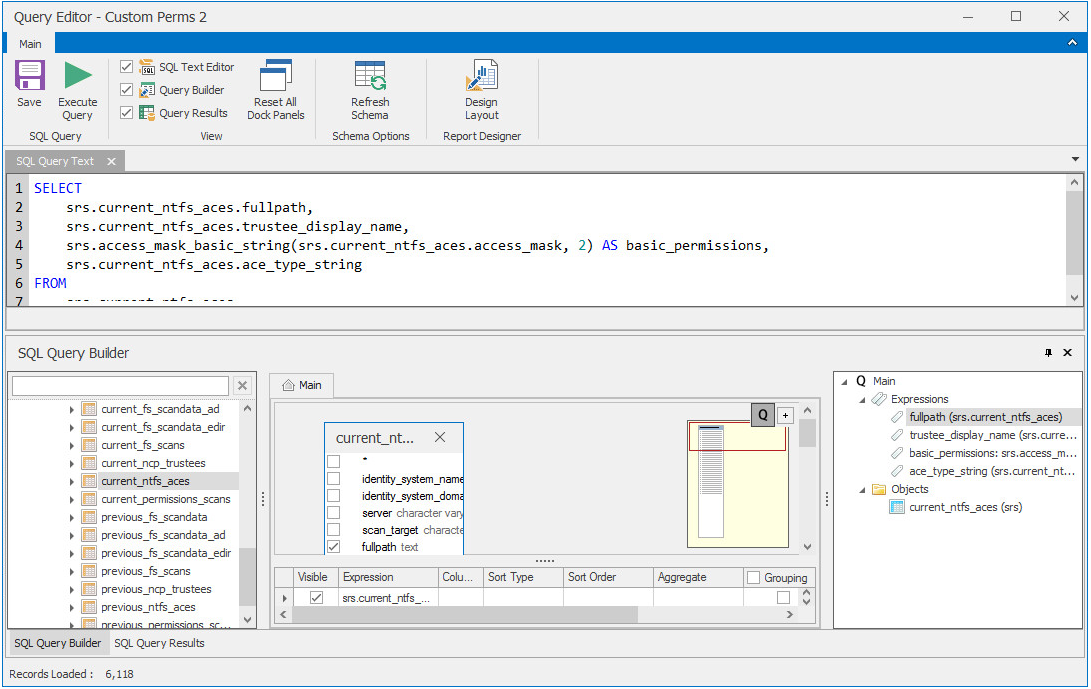
Task: Select the Main ribbon tab
Action: coord(30,44)
